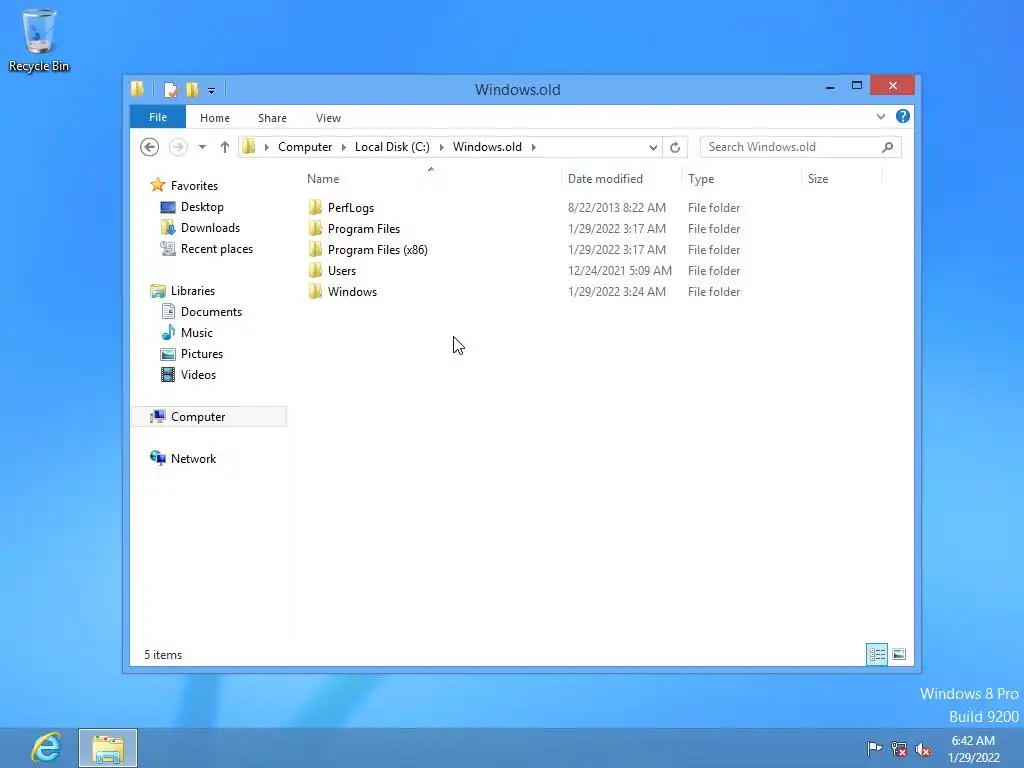
Task: Click the Program Files (x86) name text
Action: (x=377, y=249)
